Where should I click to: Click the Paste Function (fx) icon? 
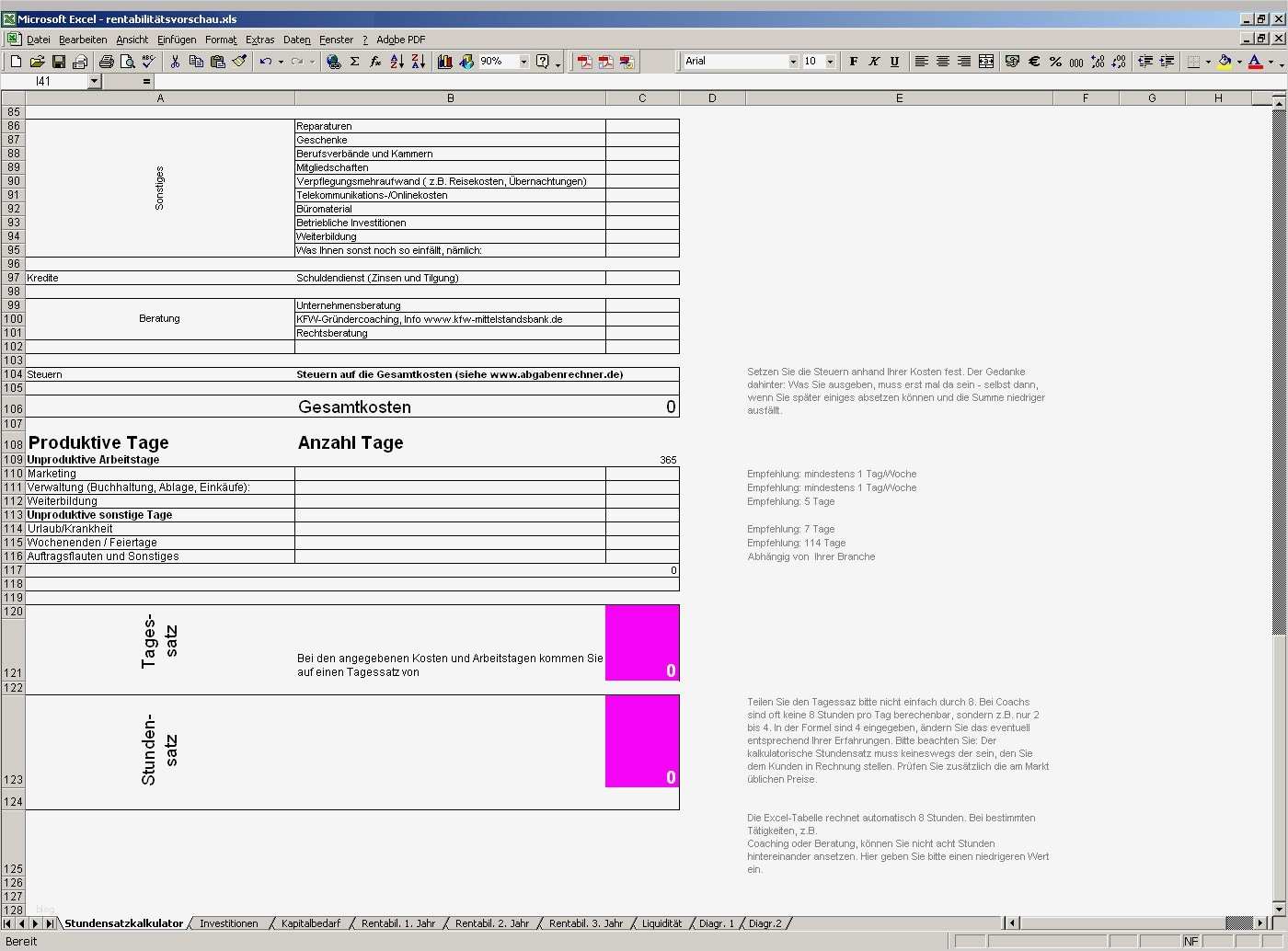[374, 62]
